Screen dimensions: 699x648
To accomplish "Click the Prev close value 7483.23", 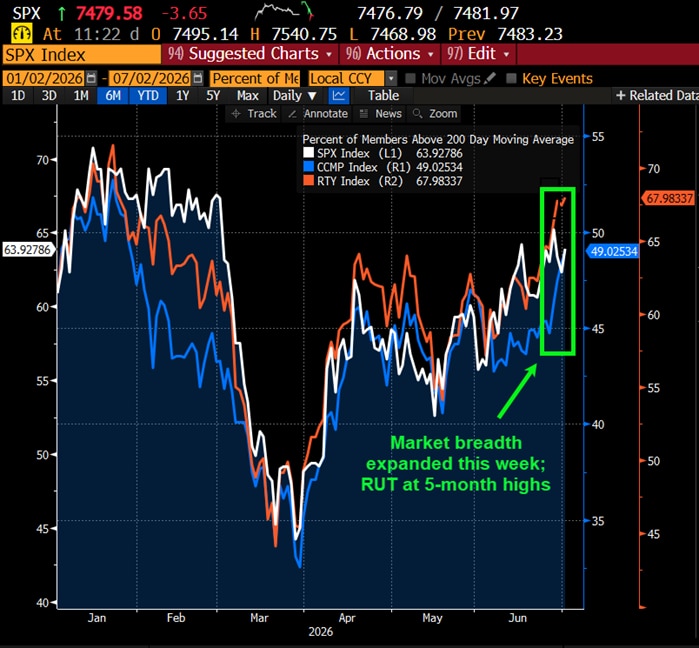I will (x=530, y=34).
